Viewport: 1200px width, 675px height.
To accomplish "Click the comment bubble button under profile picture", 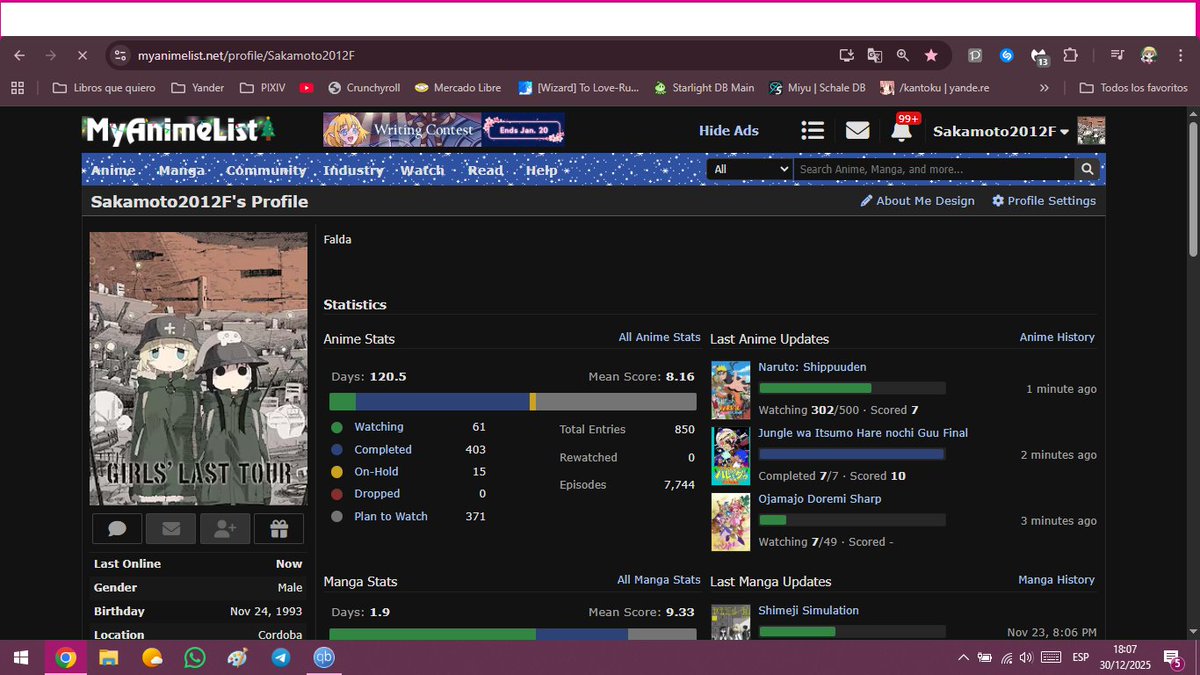I will tap(117, 528).
